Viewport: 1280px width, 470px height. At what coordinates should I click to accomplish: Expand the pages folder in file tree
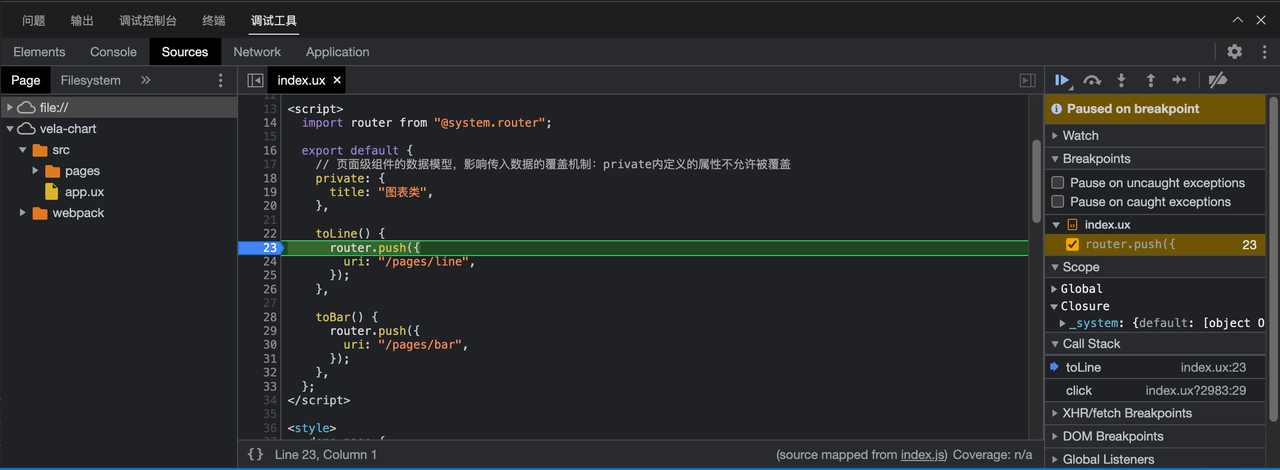point(36,171)
